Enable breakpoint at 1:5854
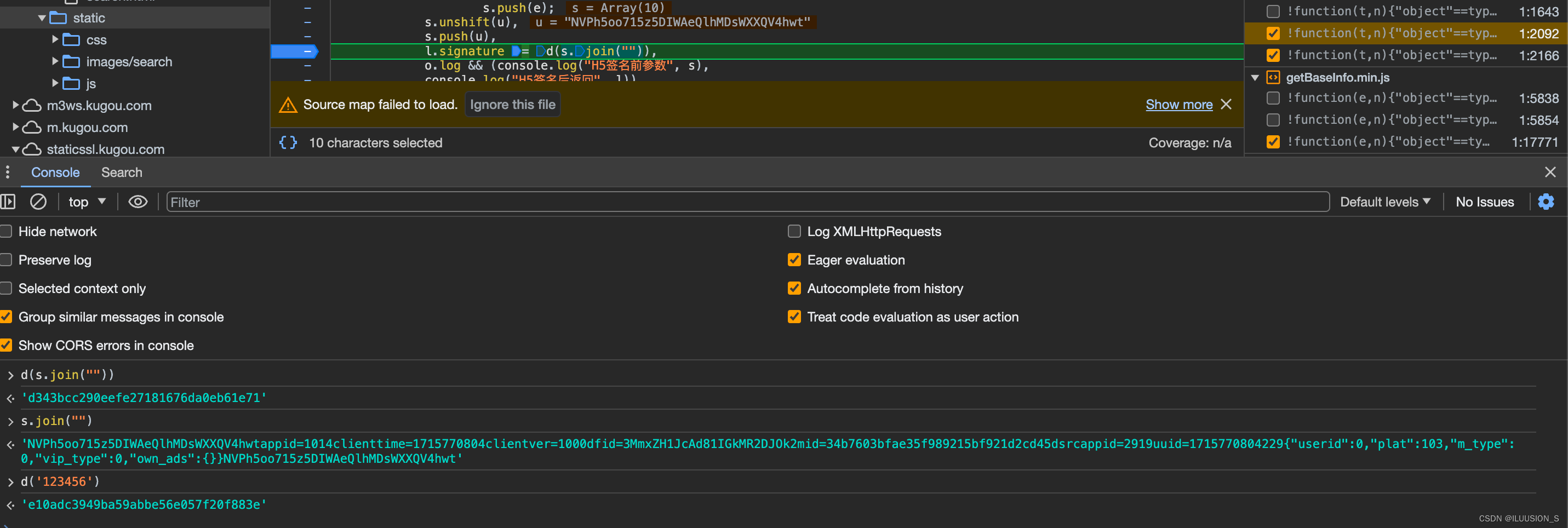 coord(1273,120)
